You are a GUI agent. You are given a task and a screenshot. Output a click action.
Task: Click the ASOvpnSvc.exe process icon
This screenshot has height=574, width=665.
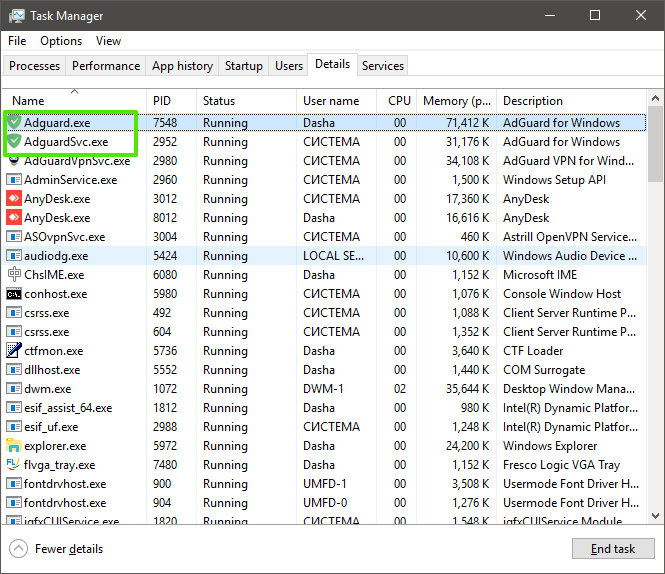(14, 237)
